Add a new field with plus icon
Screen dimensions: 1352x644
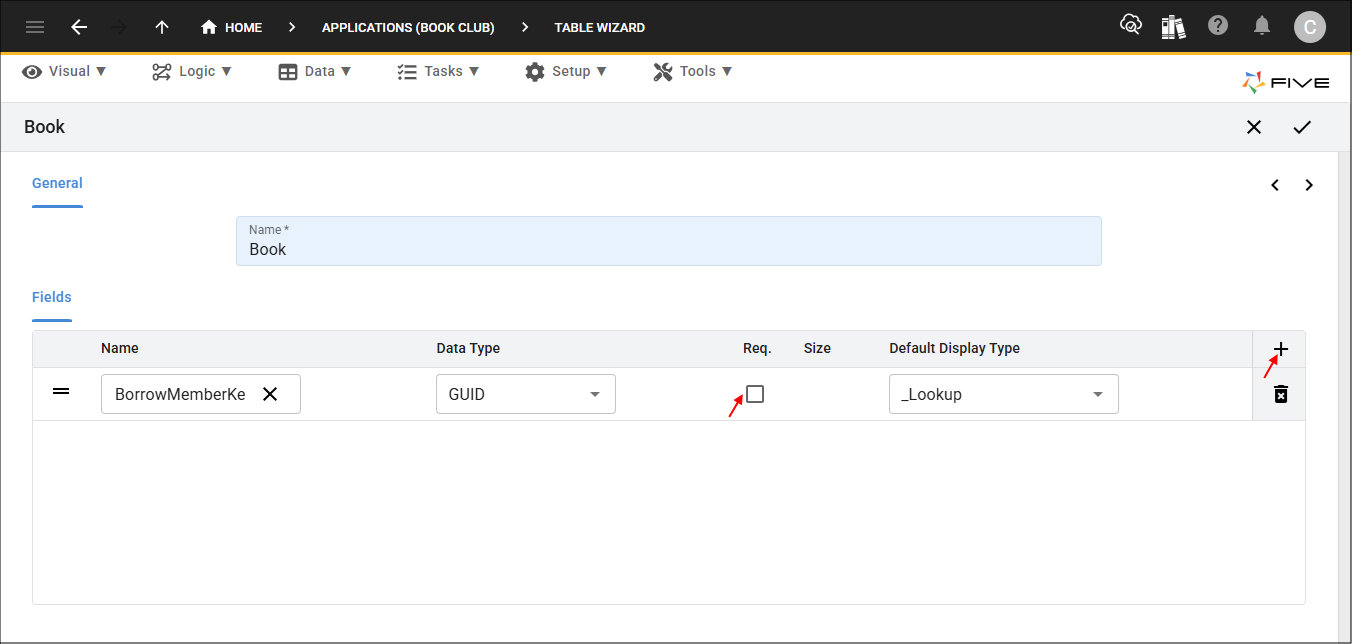[x=1281, y=349]
